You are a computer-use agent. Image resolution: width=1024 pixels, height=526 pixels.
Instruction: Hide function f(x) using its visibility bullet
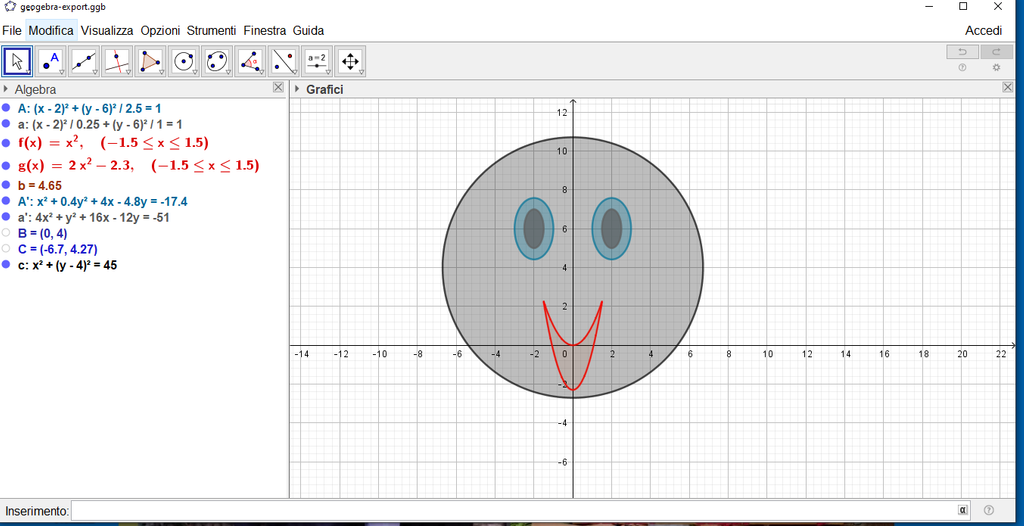7,143
